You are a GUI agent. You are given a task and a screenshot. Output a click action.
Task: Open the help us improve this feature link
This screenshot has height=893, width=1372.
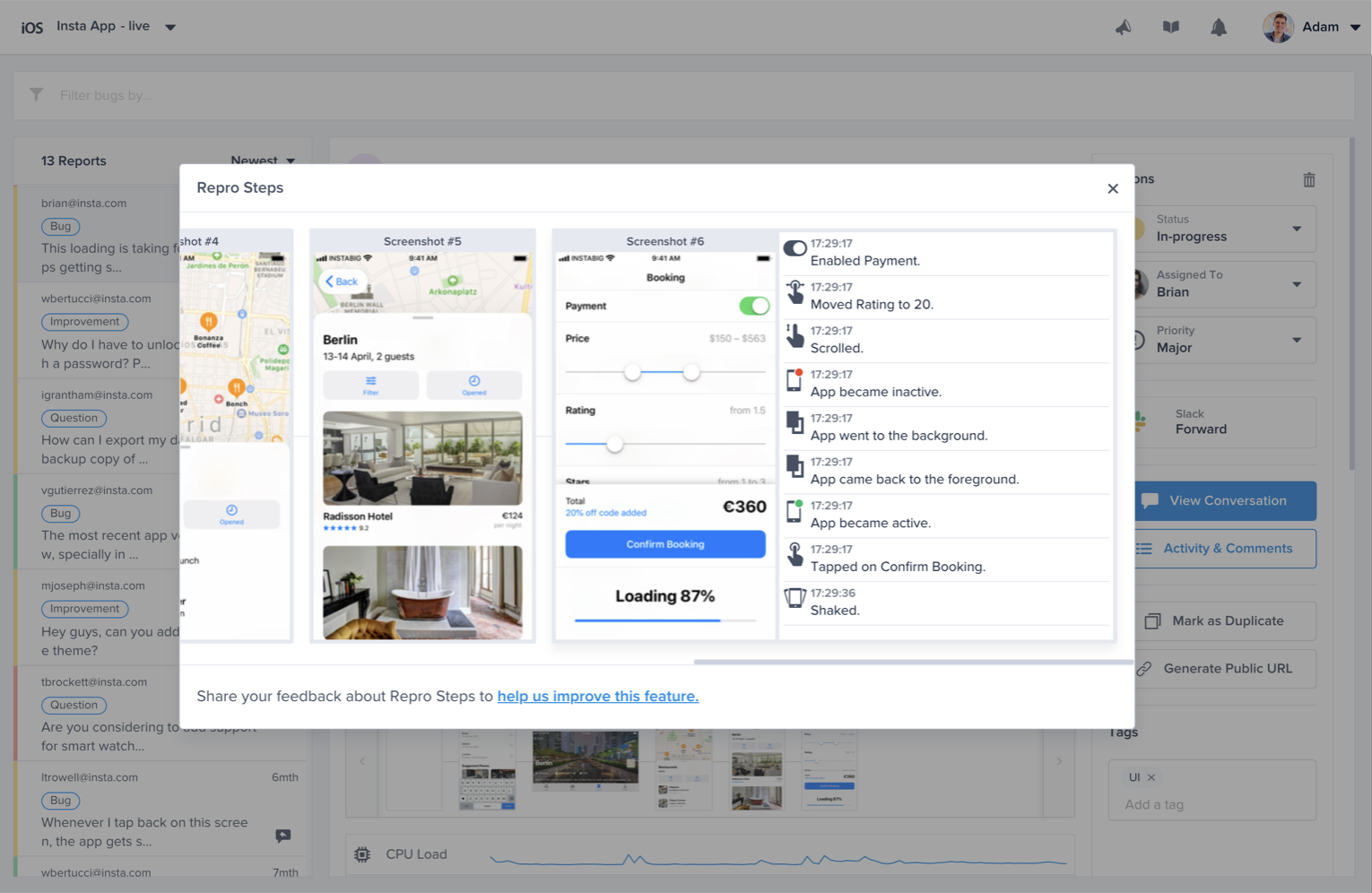click(x=597, y=696)
